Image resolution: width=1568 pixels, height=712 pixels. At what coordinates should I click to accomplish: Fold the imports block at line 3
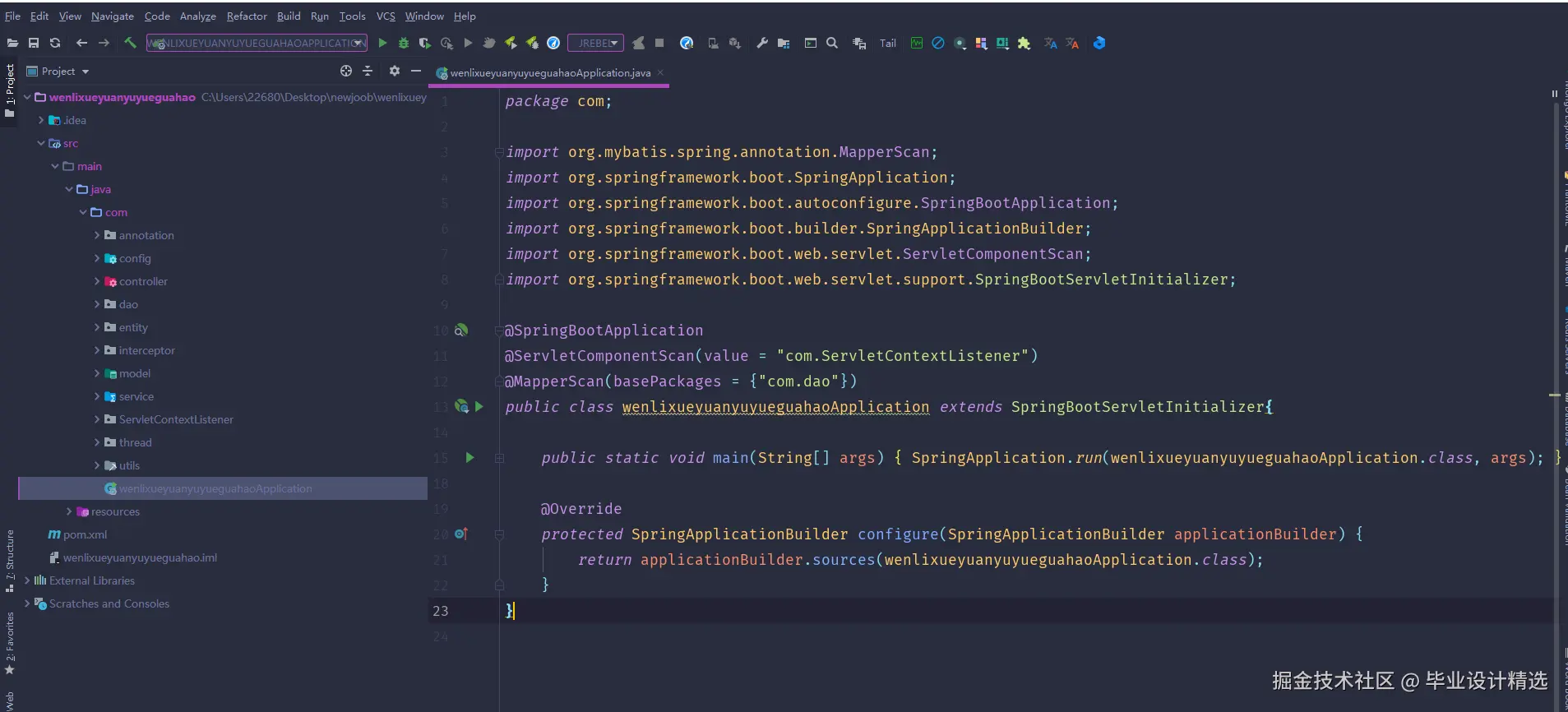pyautogui.click(x=499, y=152)
